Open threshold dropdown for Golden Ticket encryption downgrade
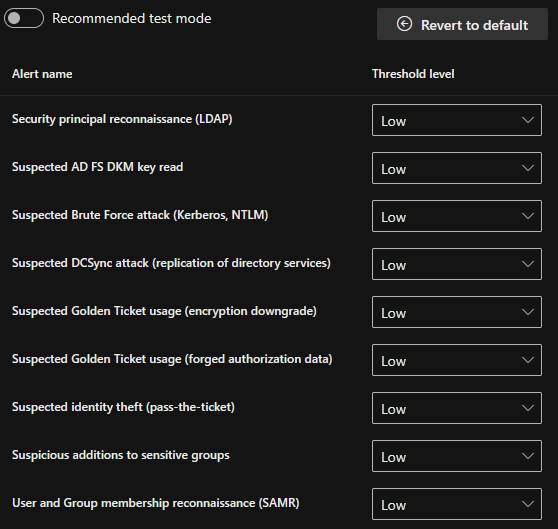The image size is (558, 529). [457, 312]
